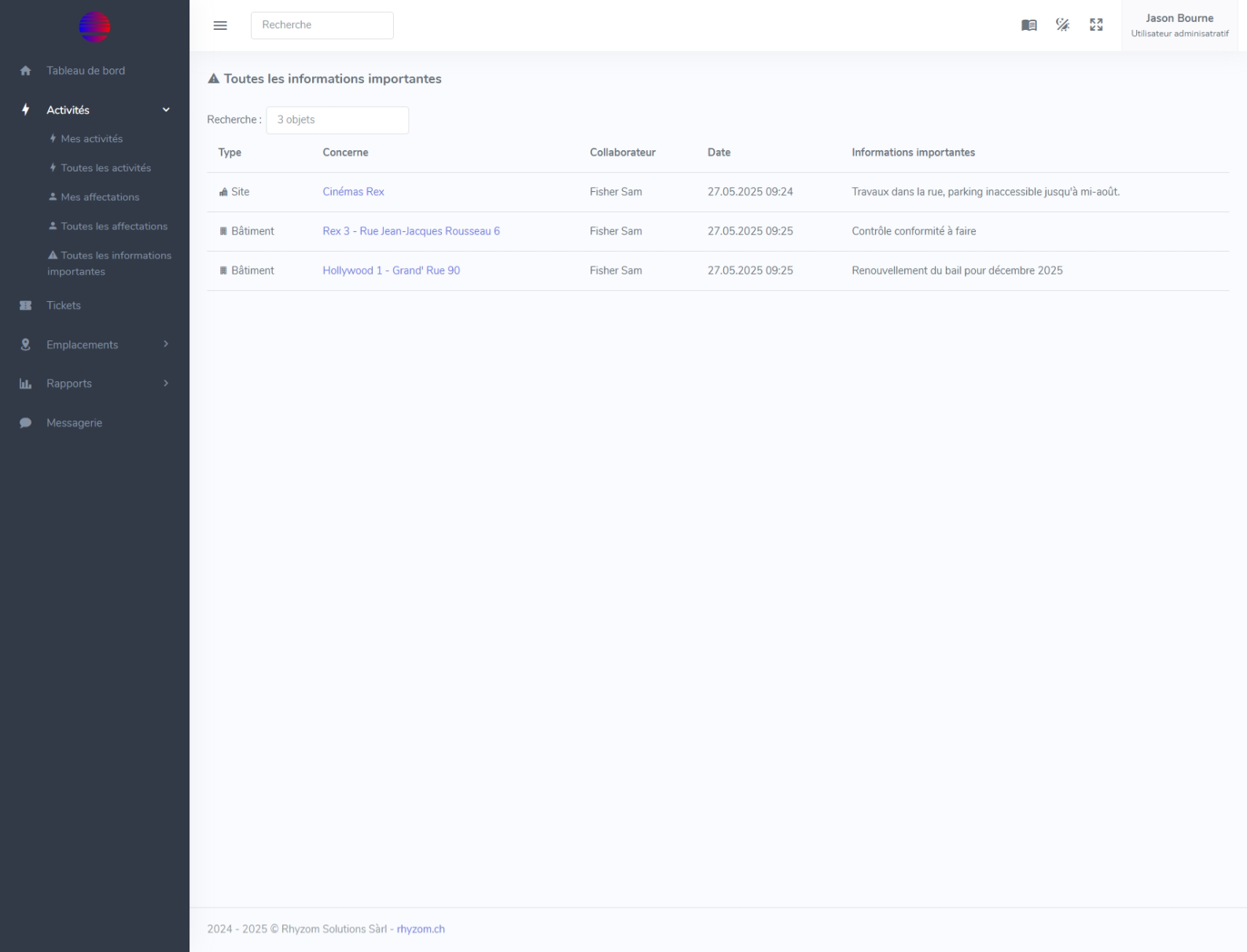Open Jason Bourne user menu

point(1179,25)
